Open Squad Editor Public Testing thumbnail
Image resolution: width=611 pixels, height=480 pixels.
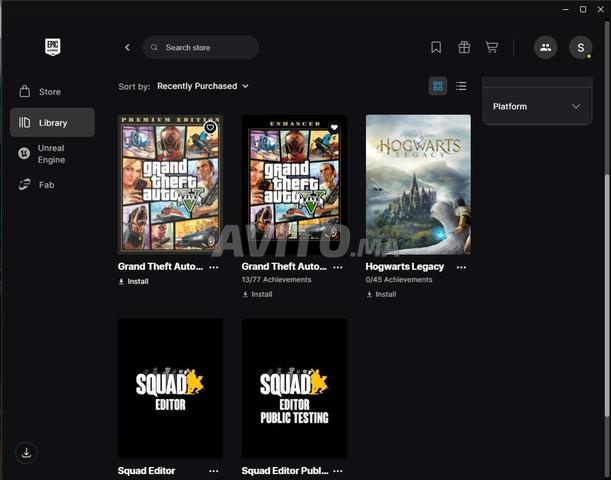click(294, 388)
